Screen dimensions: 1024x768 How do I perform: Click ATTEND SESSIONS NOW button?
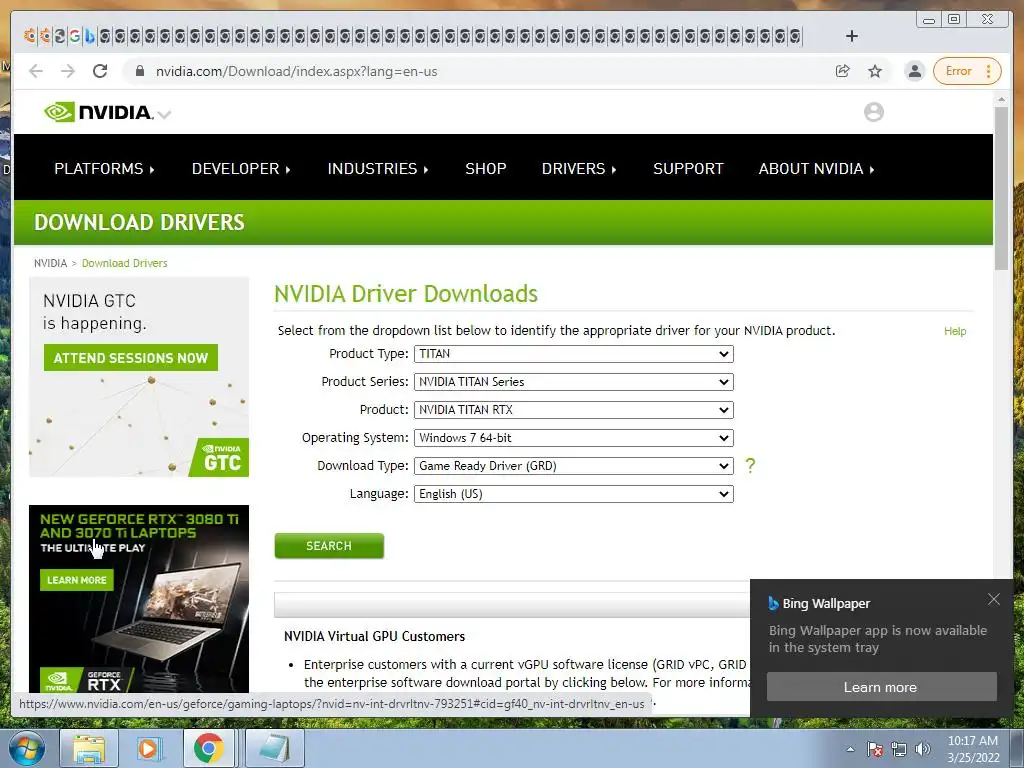pos(131,358)
